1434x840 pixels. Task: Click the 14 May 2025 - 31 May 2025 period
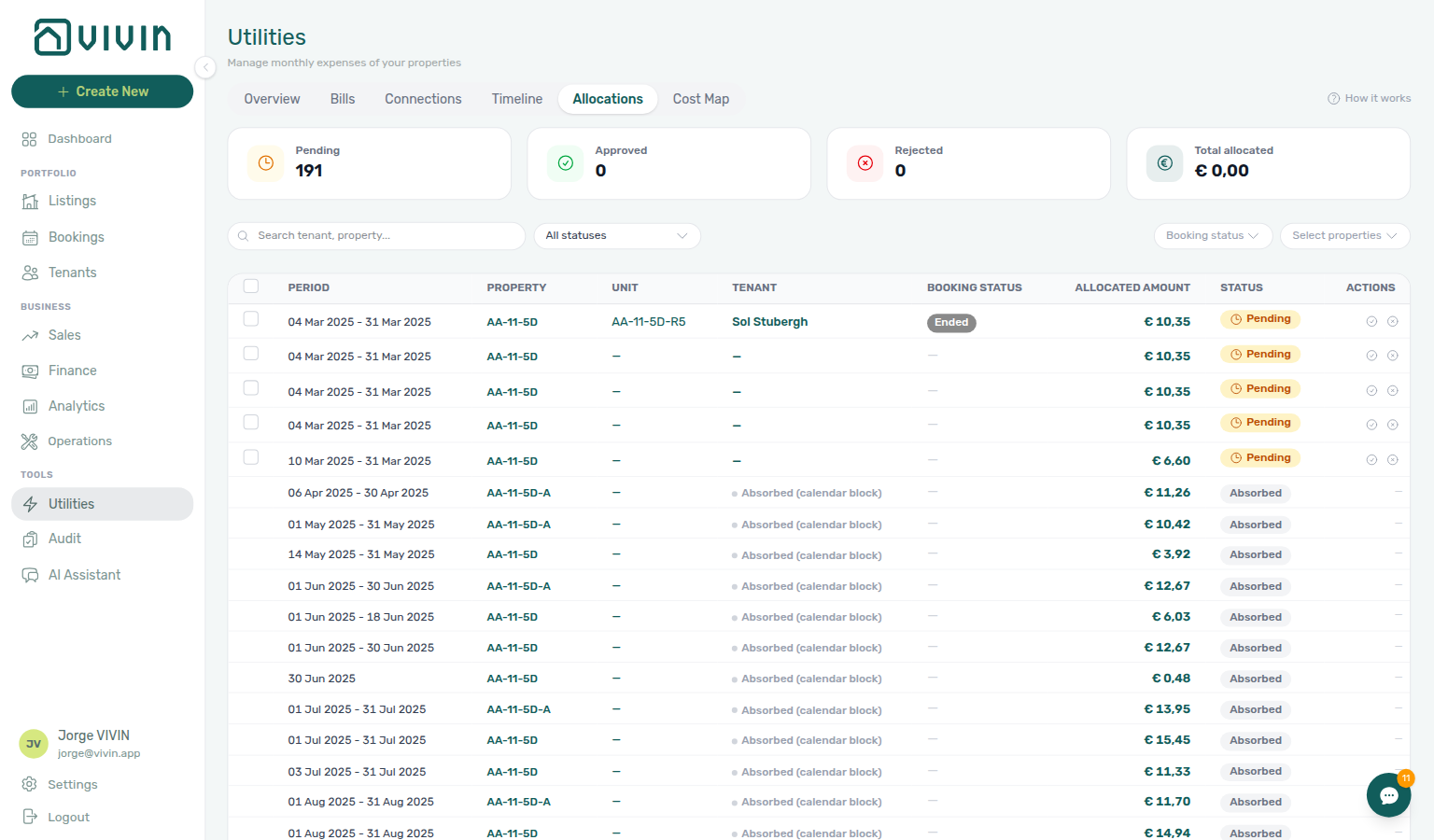pos(360,554)
